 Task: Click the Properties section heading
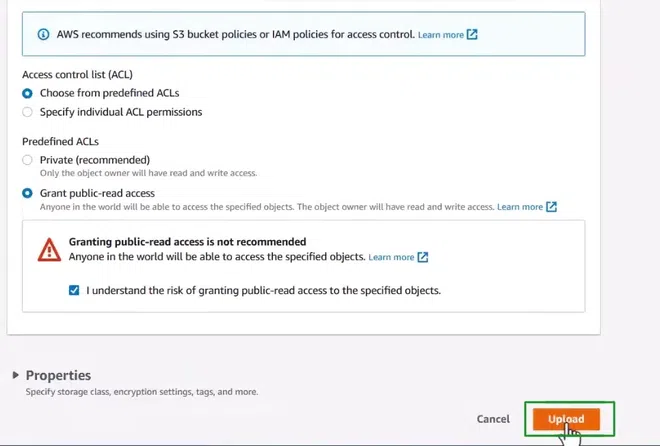58,375
